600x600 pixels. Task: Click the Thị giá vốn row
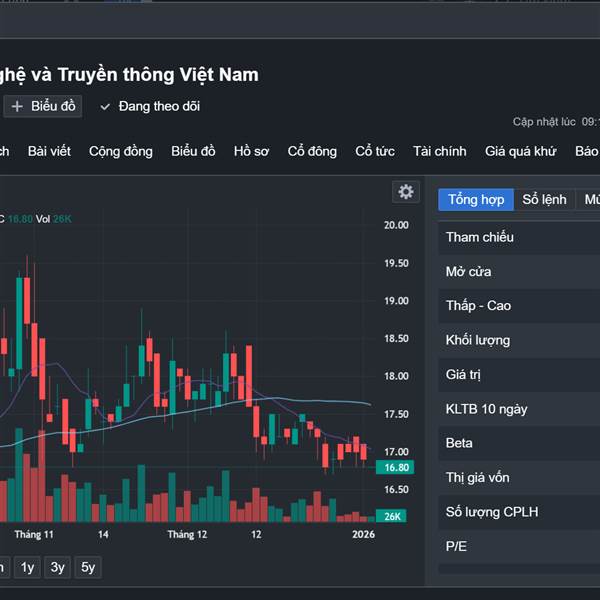click(x=519, y=478)
